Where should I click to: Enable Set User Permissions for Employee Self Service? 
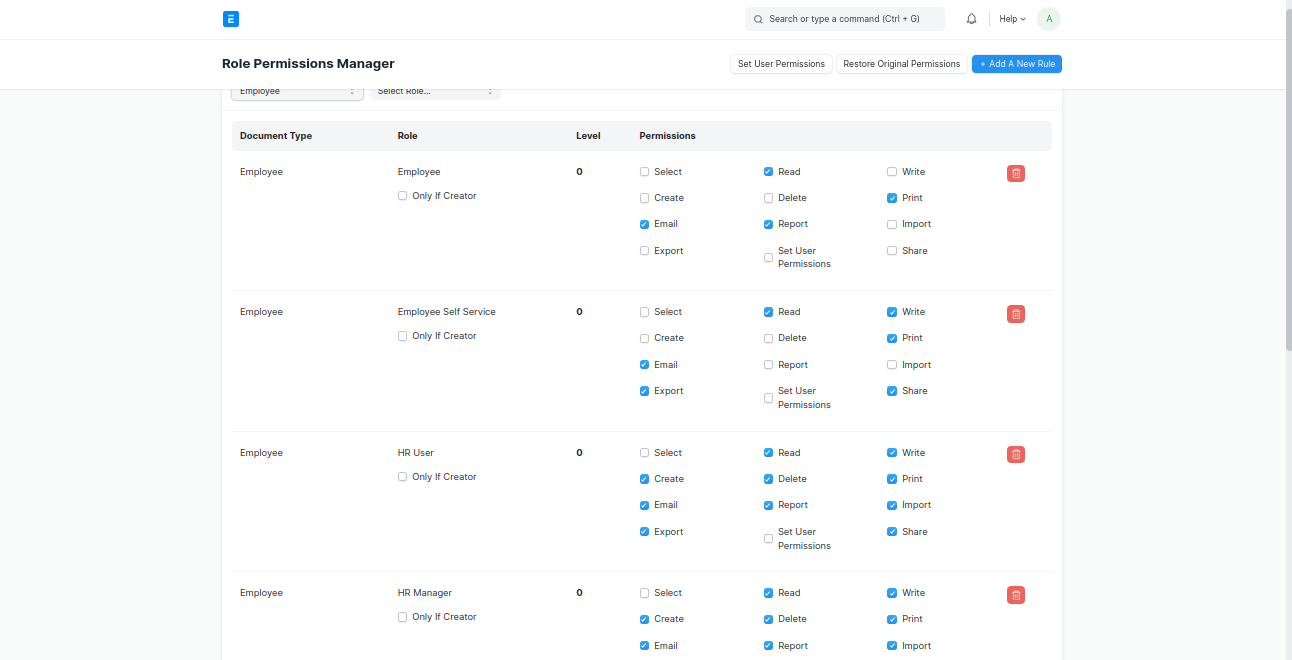(768, 398)
